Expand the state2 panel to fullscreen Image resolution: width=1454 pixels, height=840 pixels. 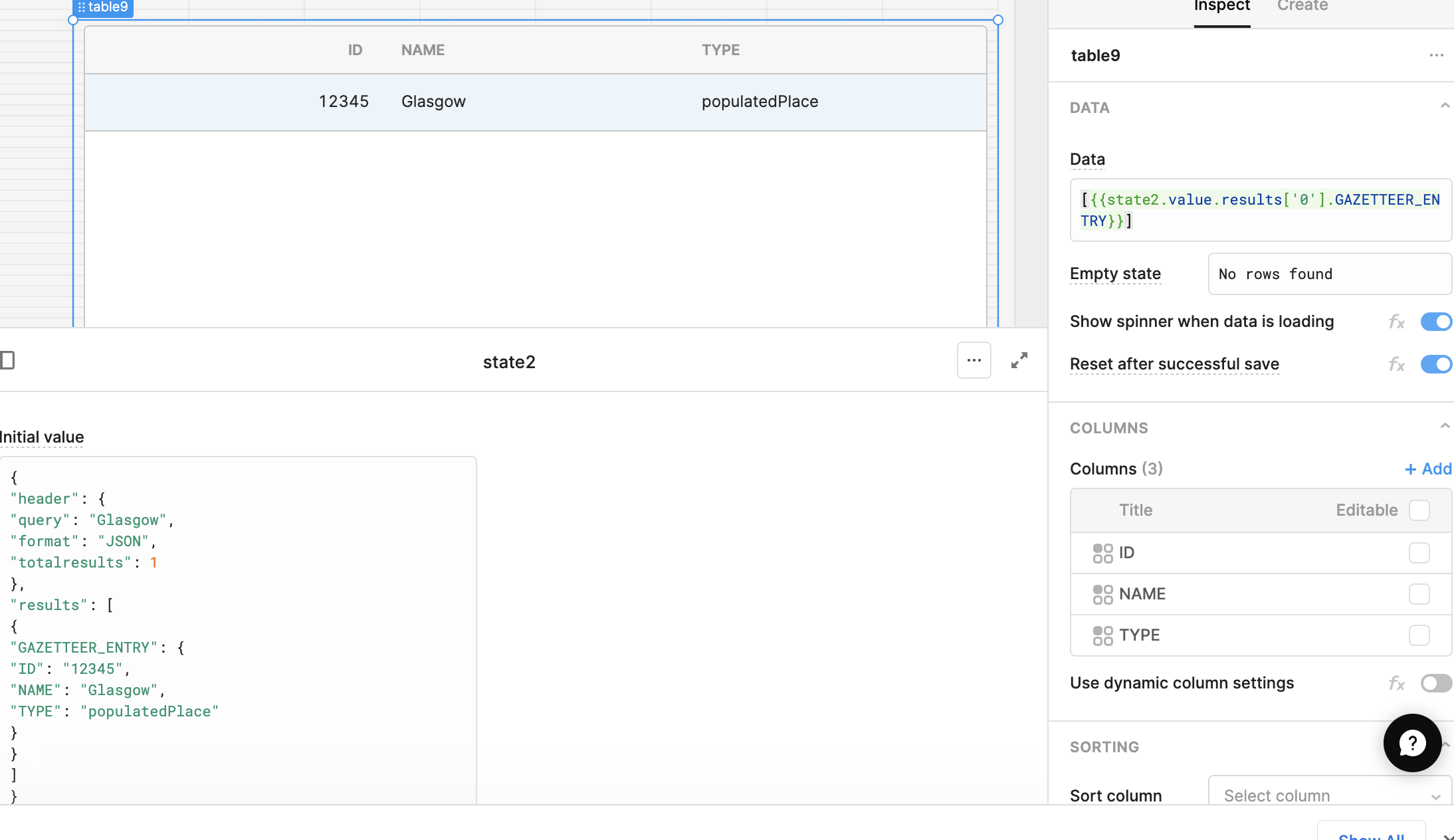tap(1019, 361)
